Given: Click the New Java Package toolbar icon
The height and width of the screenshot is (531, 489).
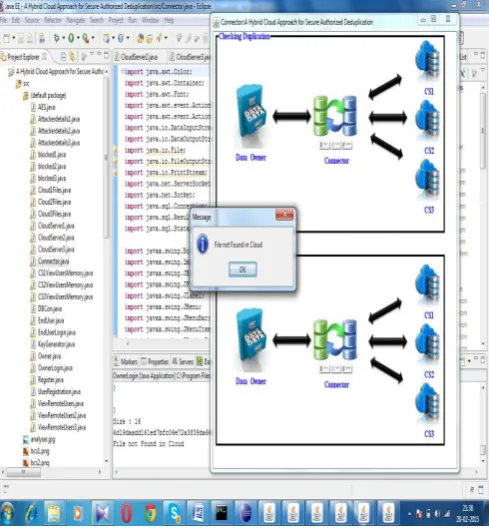Looking at the screenshot, I should (106, 38).
